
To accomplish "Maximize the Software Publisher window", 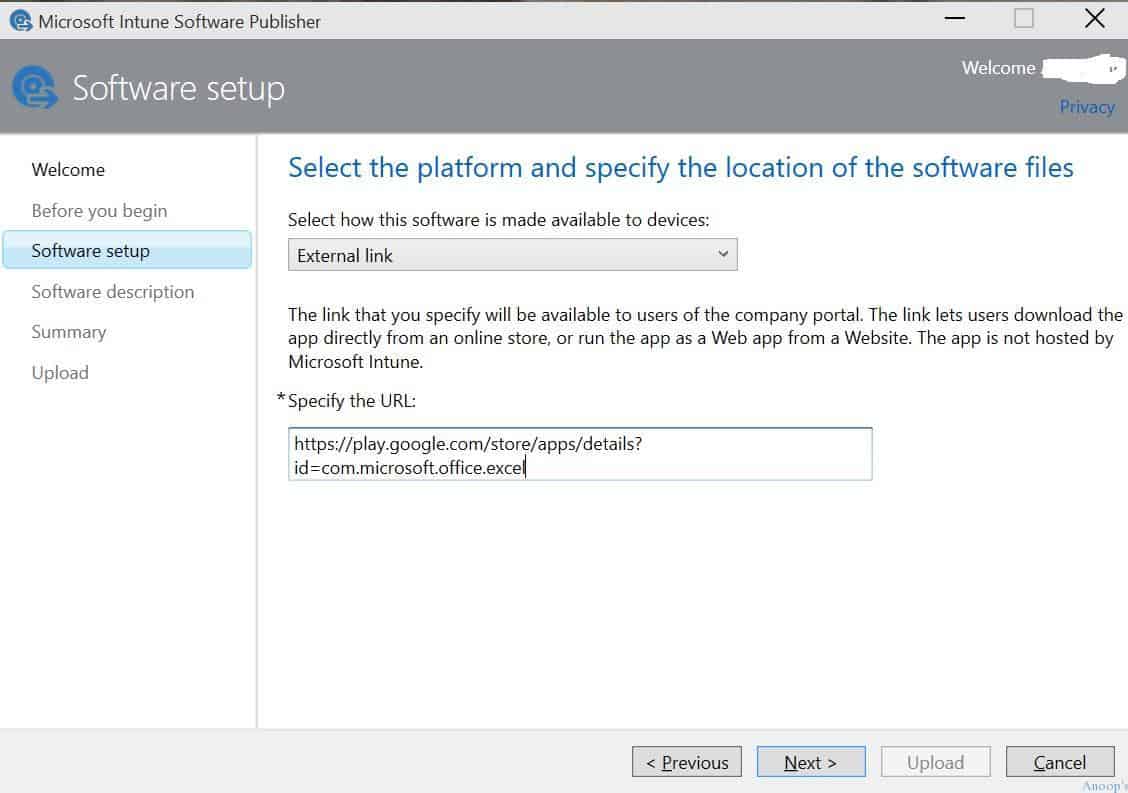I will click(1024, 19).
